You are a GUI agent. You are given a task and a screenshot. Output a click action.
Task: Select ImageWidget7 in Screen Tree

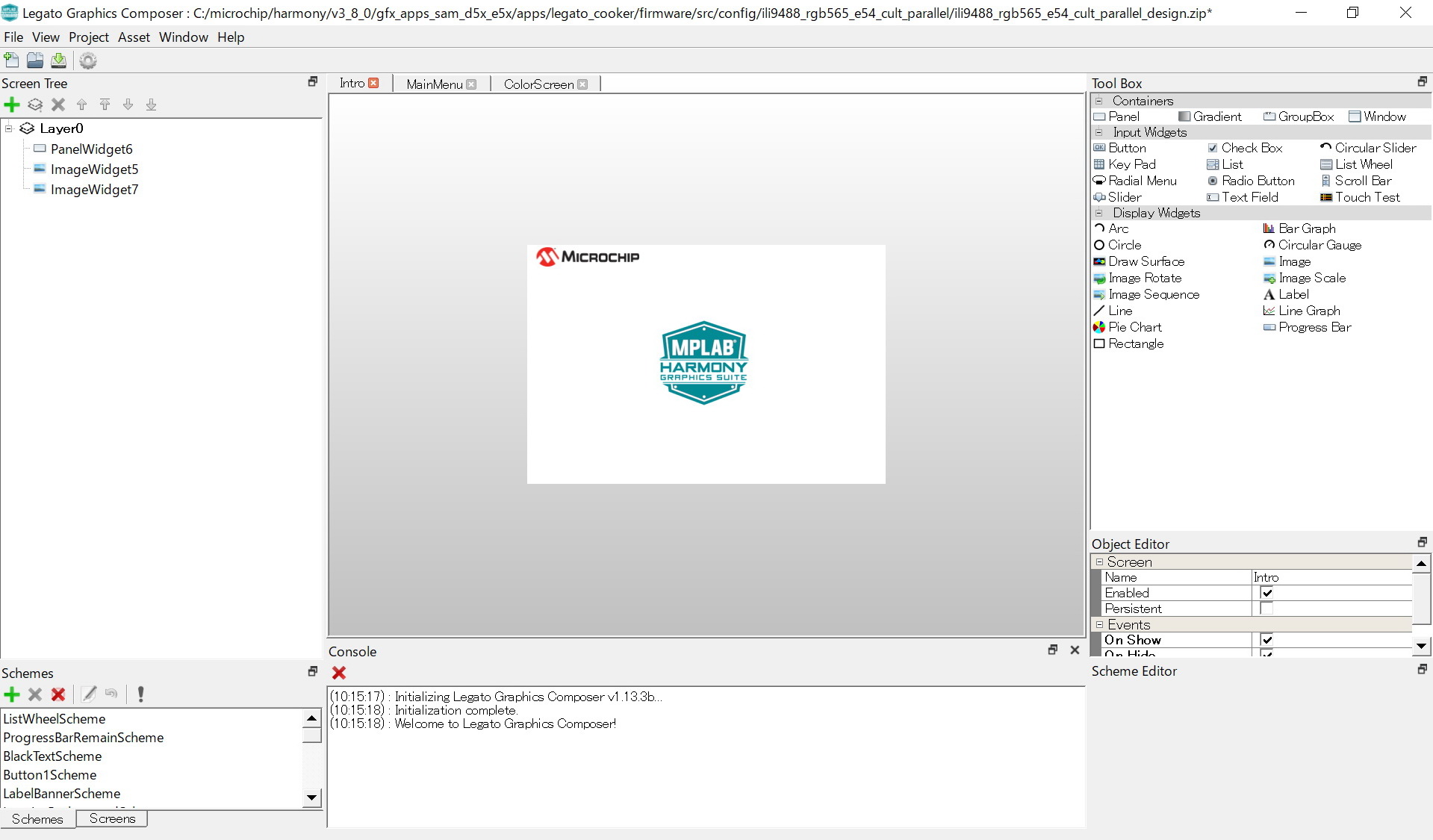coord(94,190)
